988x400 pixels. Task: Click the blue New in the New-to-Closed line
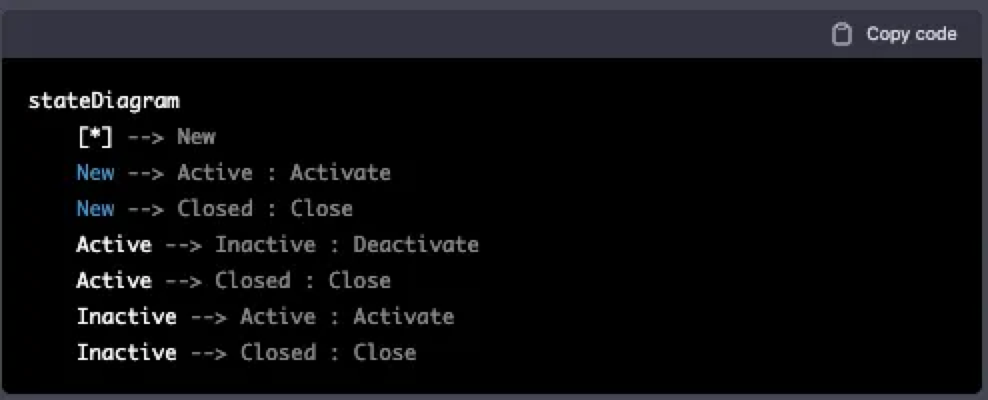click(x=95, y=209)
